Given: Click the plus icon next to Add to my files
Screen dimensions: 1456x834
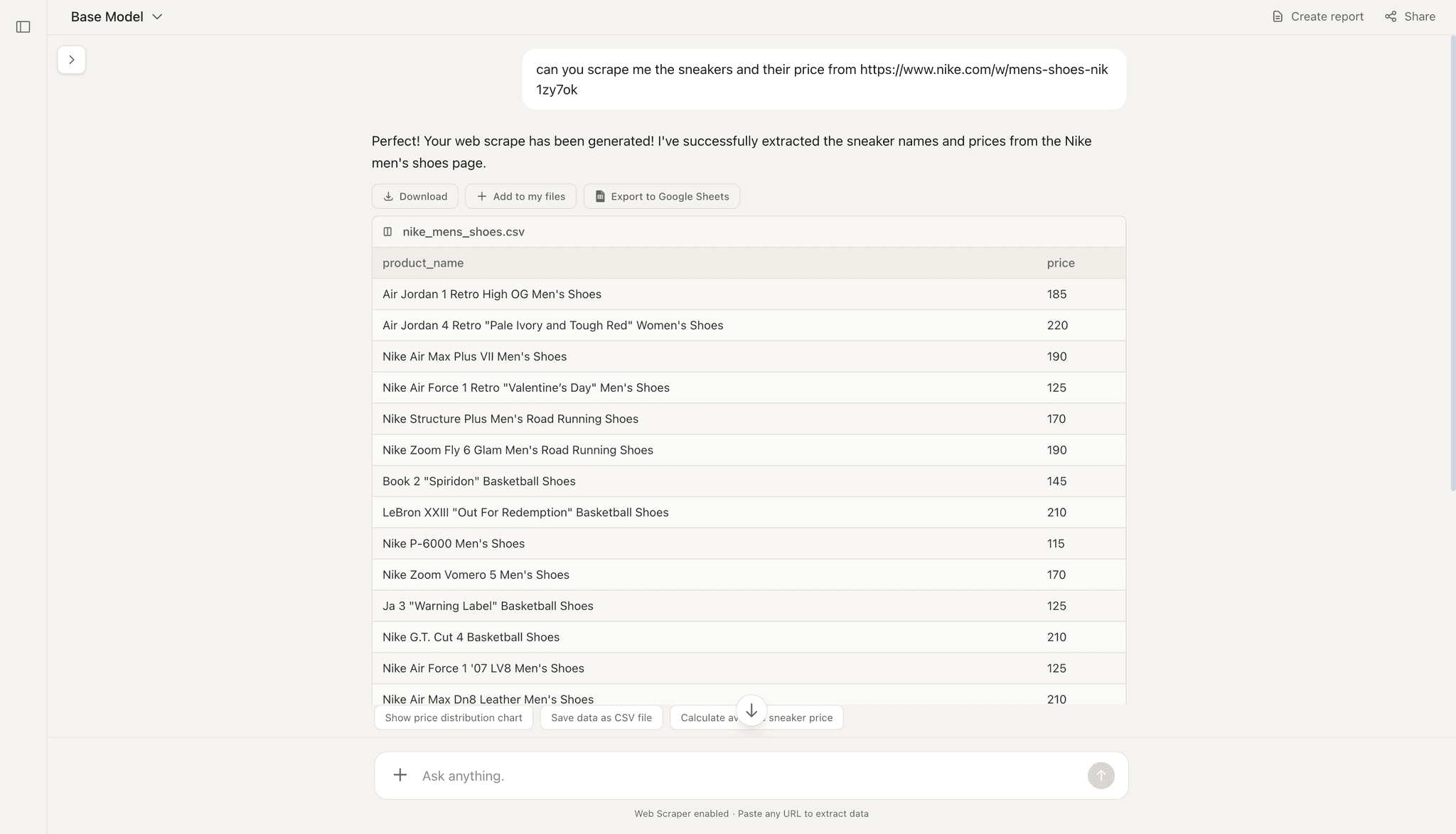Looking at the screenshot, I should coord(482,196).
